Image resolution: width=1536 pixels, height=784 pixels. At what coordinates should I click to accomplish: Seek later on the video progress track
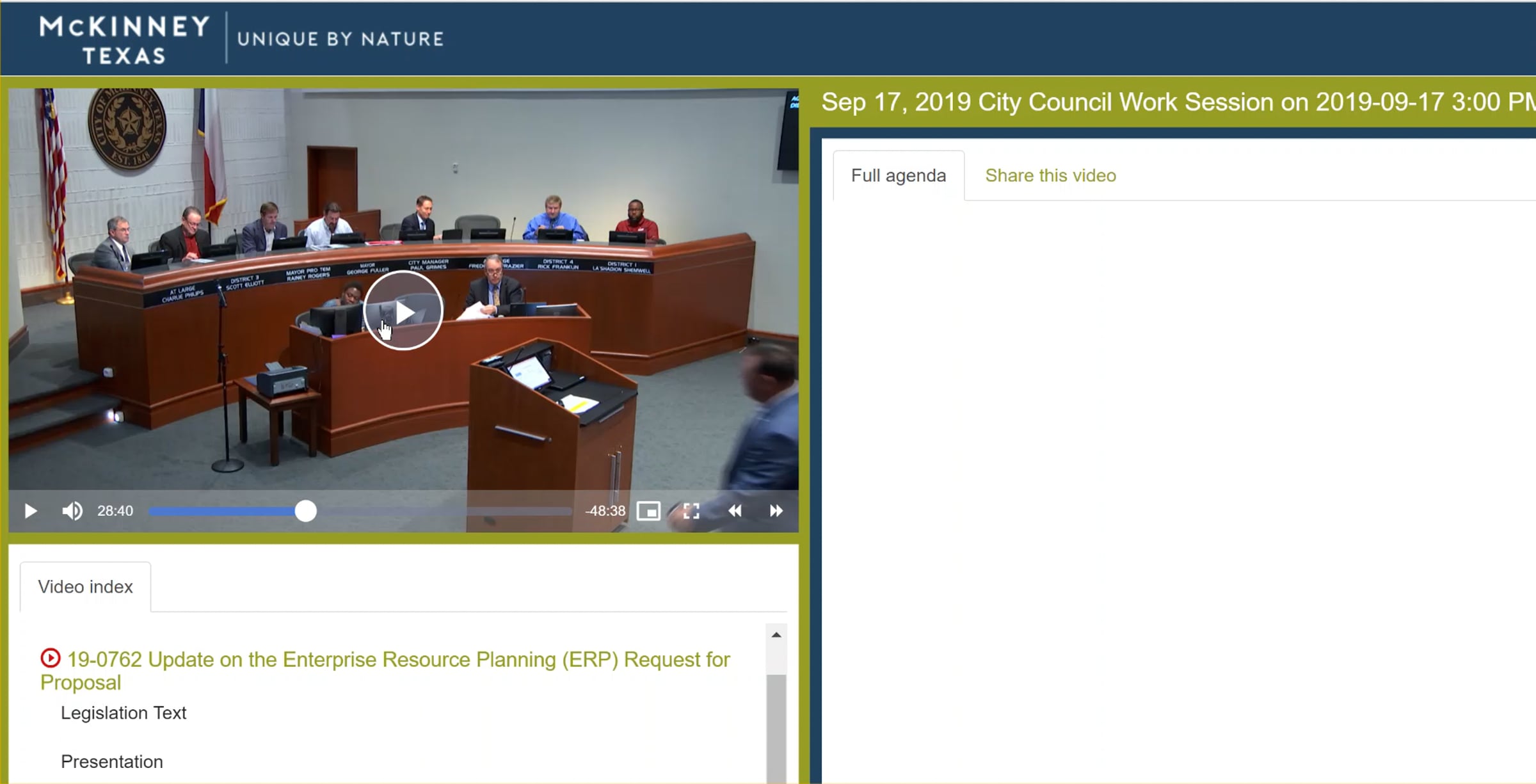(x=448, y=511)
